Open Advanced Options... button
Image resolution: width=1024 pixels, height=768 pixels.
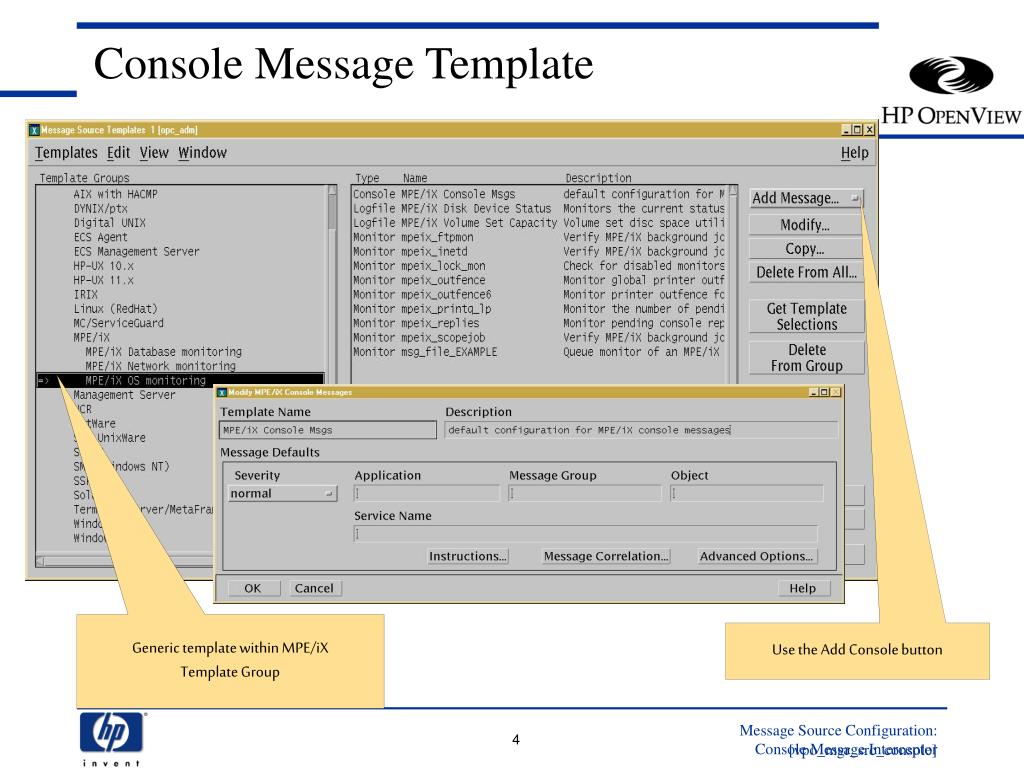point(756,556)
